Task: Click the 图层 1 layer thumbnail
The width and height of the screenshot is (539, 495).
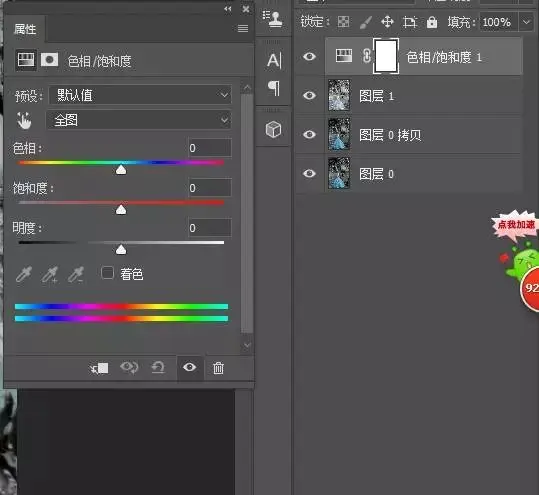Action: [x=339, y=95]
